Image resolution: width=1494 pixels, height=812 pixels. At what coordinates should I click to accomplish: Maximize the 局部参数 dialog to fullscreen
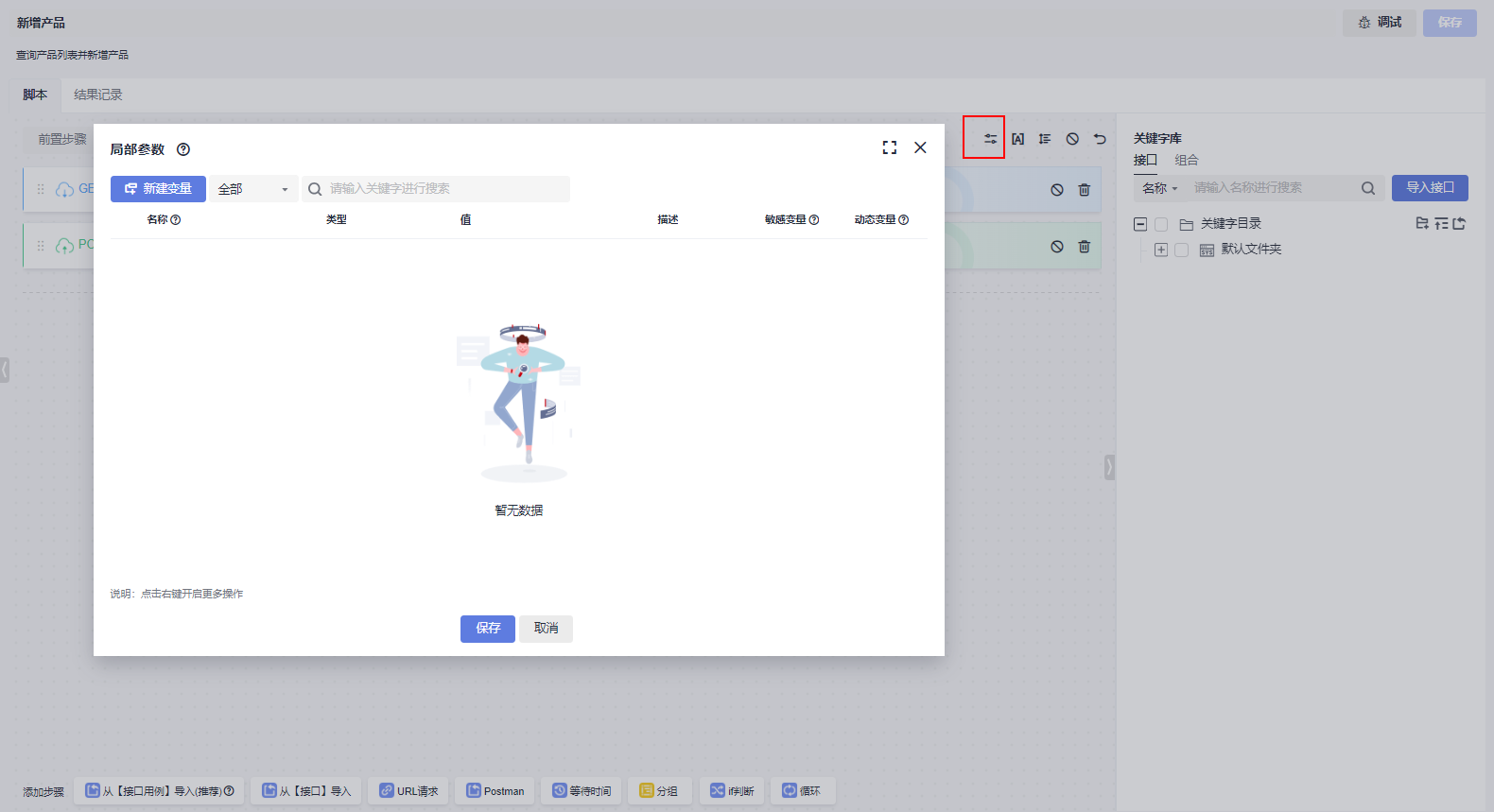[x=890, y=147]
